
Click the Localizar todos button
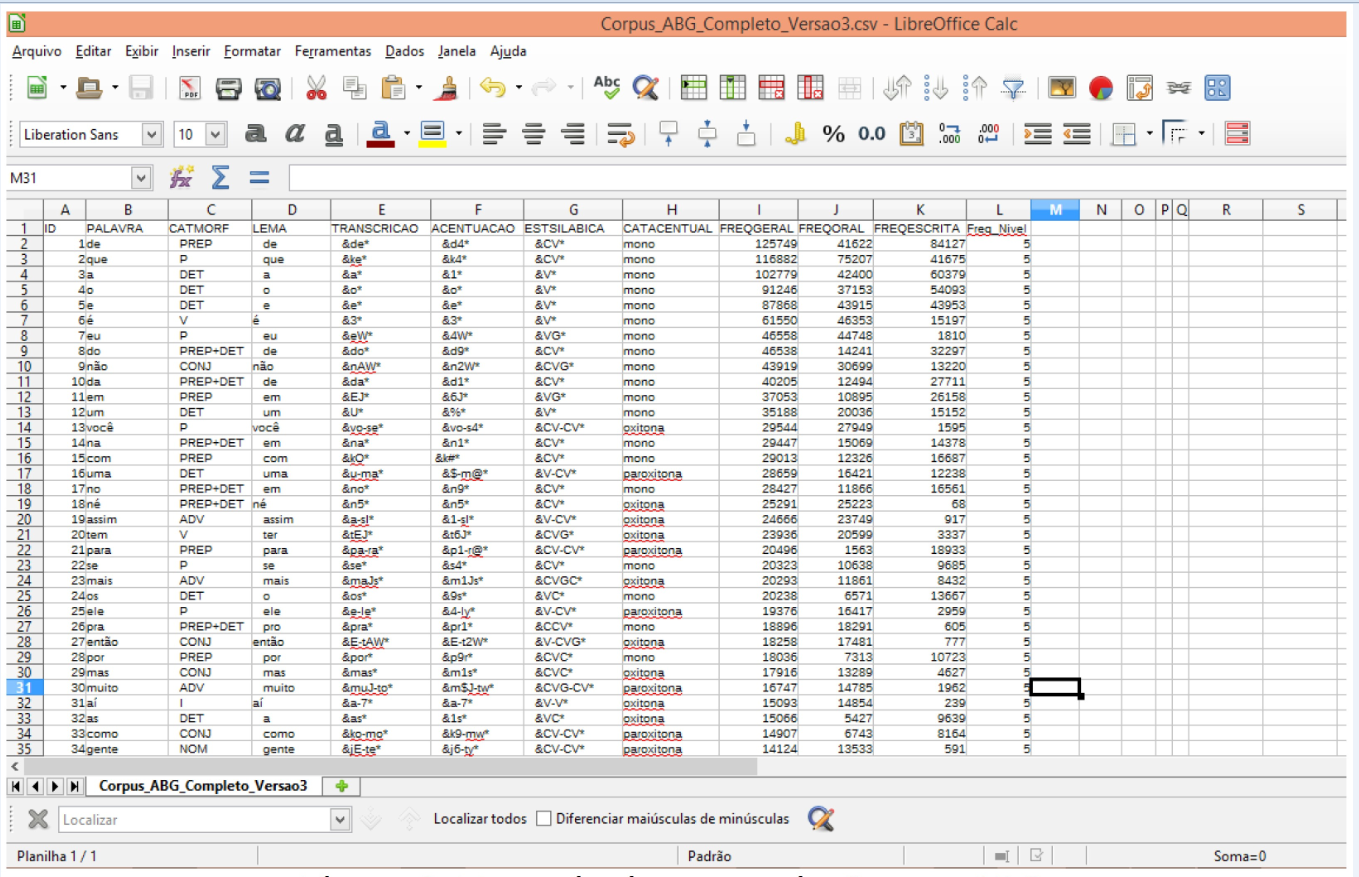point(479,819)
